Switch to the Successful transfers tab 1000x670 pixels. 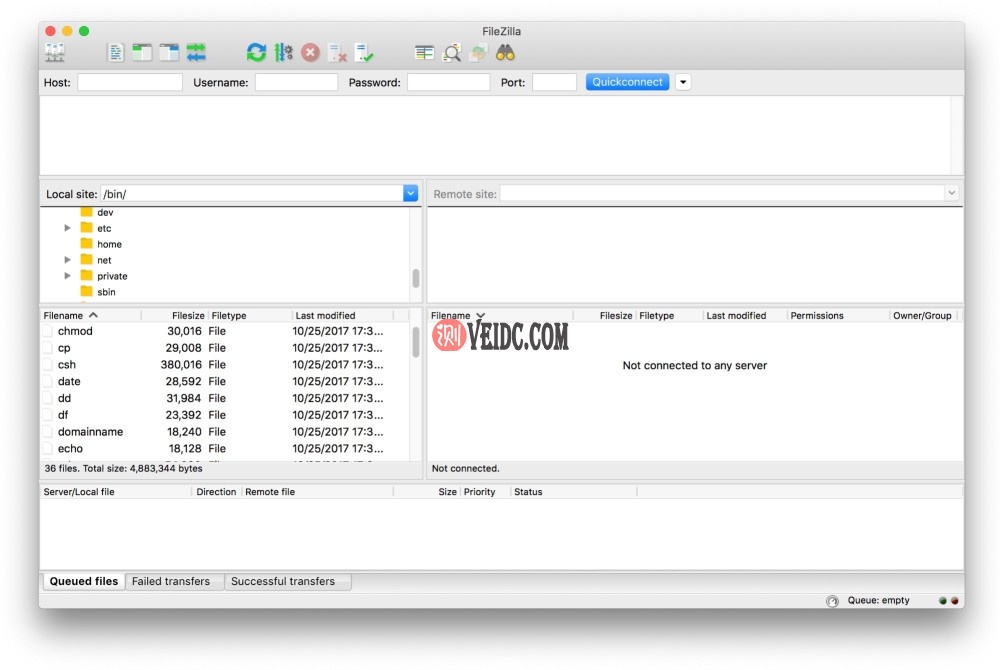pyautogui.click(x=283, y=581)
